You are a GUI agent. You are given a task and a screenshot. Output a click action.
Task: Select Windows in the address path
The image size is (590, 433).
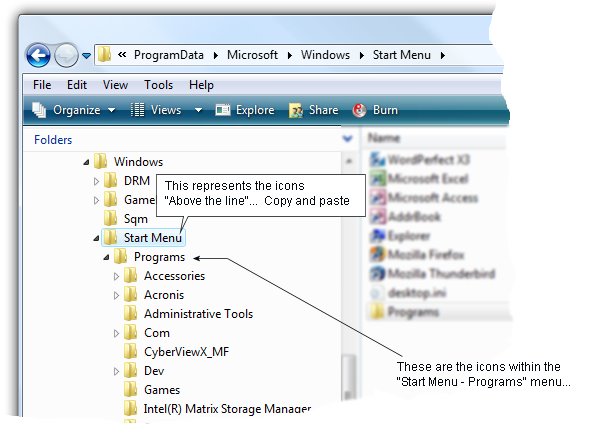(x=325, y=55)
